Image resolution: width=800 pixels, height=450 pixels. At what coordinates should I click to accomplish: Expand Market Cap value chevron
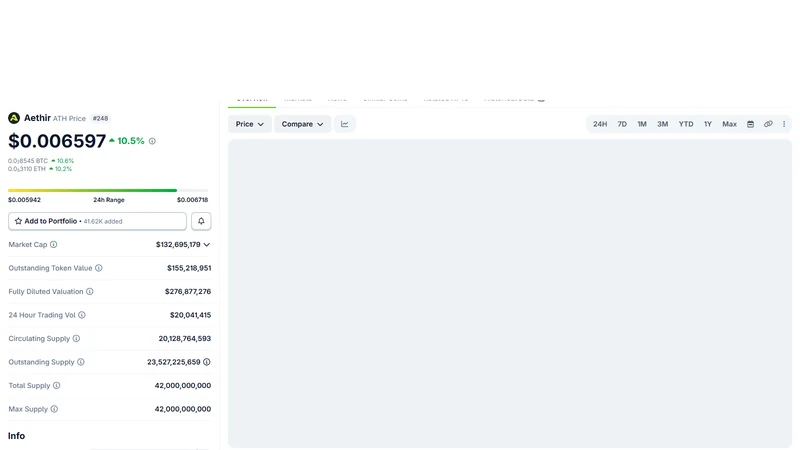pos(207,245)
